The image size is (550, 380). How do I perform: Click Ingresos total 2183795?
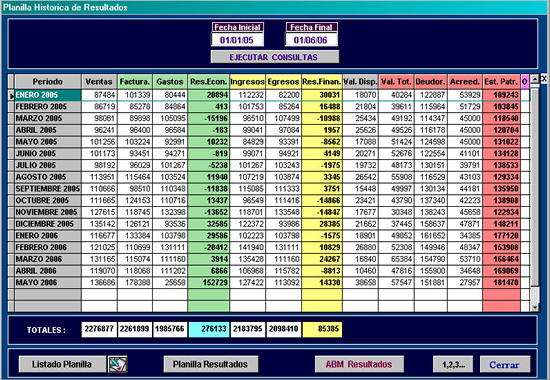tap(248, 329)
